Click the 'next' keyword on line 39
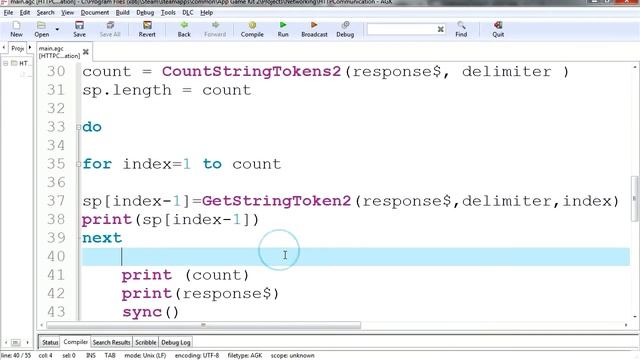This screenshot has height=360, width=640. [x=102, y=238]
